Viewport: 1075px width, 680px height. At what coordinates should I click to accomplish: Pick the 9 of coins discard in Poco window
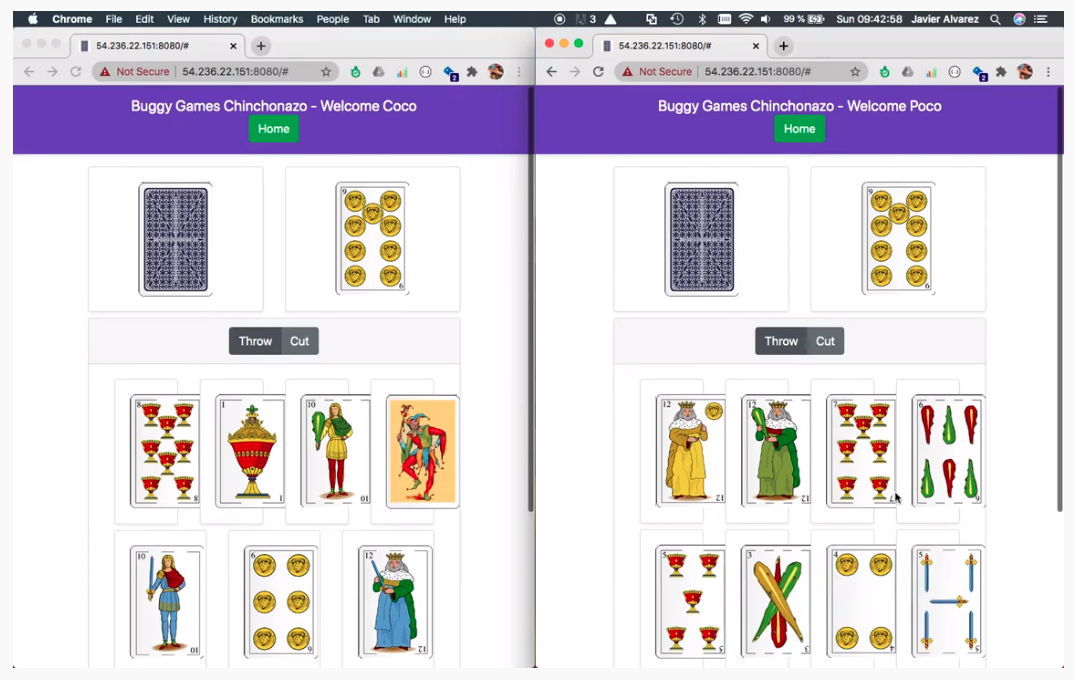[x=898, y=239]
